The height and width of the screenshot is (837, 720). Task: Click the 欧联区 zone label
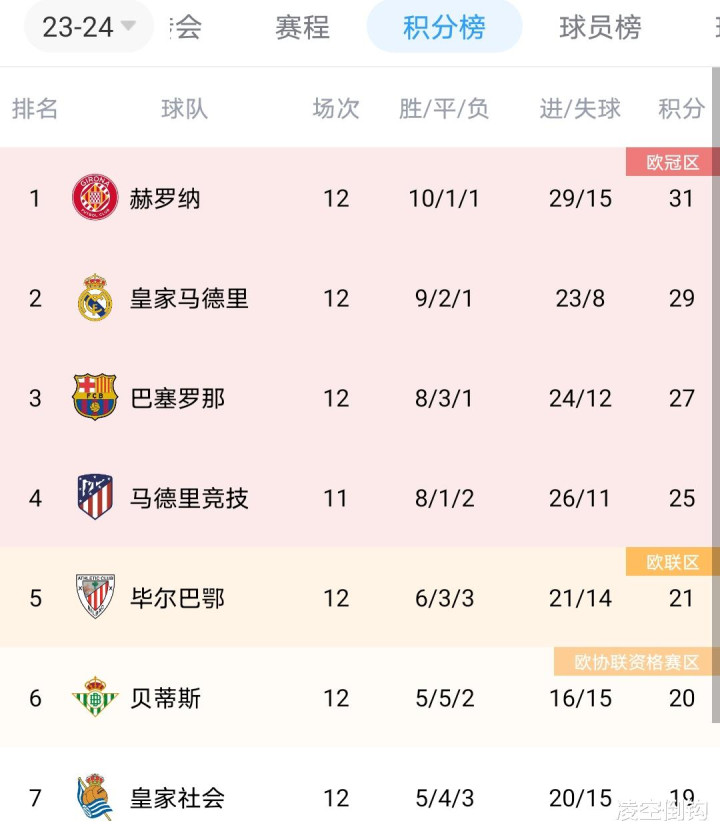coord(672,562)
